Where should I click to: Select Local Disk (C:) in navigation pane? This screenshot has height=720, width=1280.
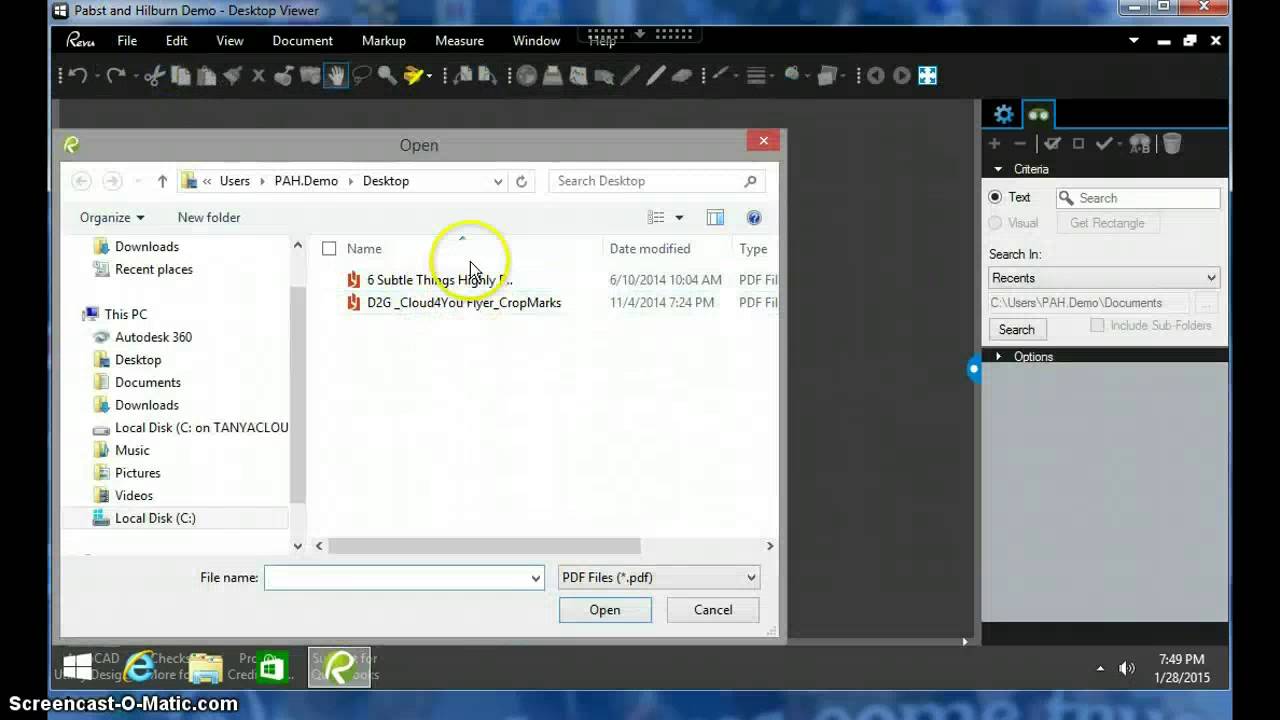[155, 518]
